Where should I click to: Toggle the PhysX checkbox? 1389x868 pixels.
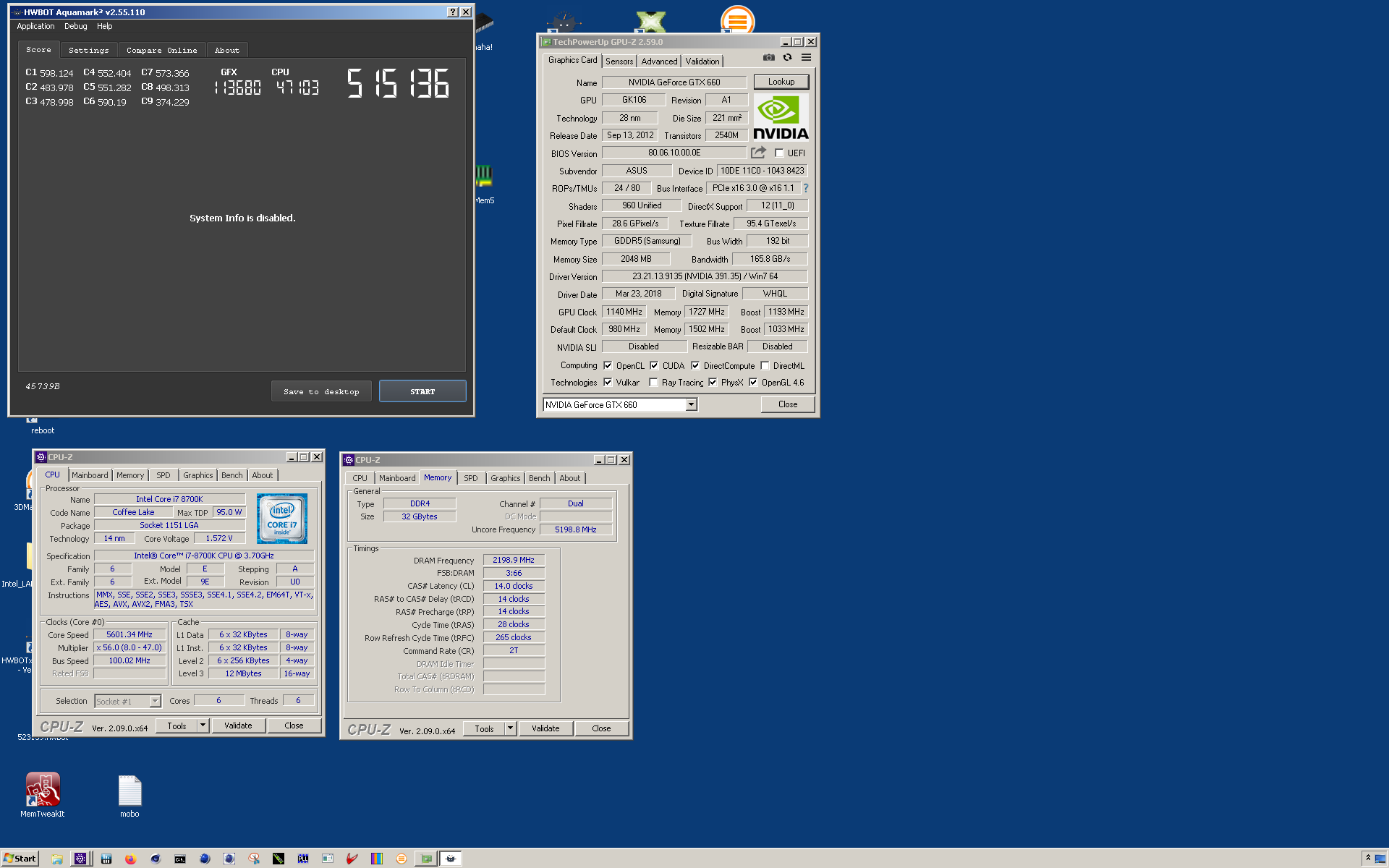(713, 382)
